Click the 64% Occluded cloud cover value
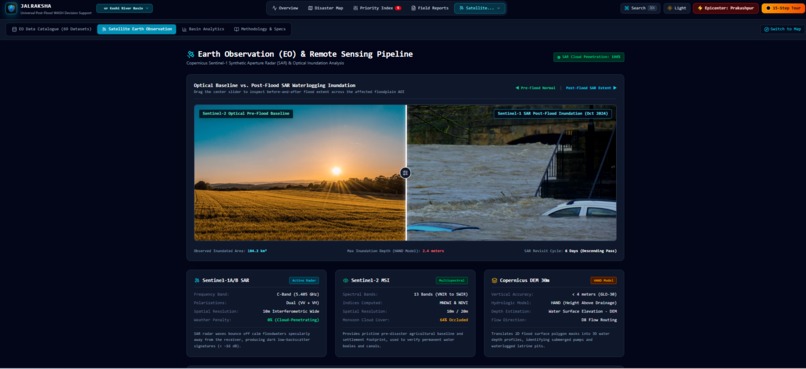This screenshot has width=806, height=369. click(x=453, y=320)
